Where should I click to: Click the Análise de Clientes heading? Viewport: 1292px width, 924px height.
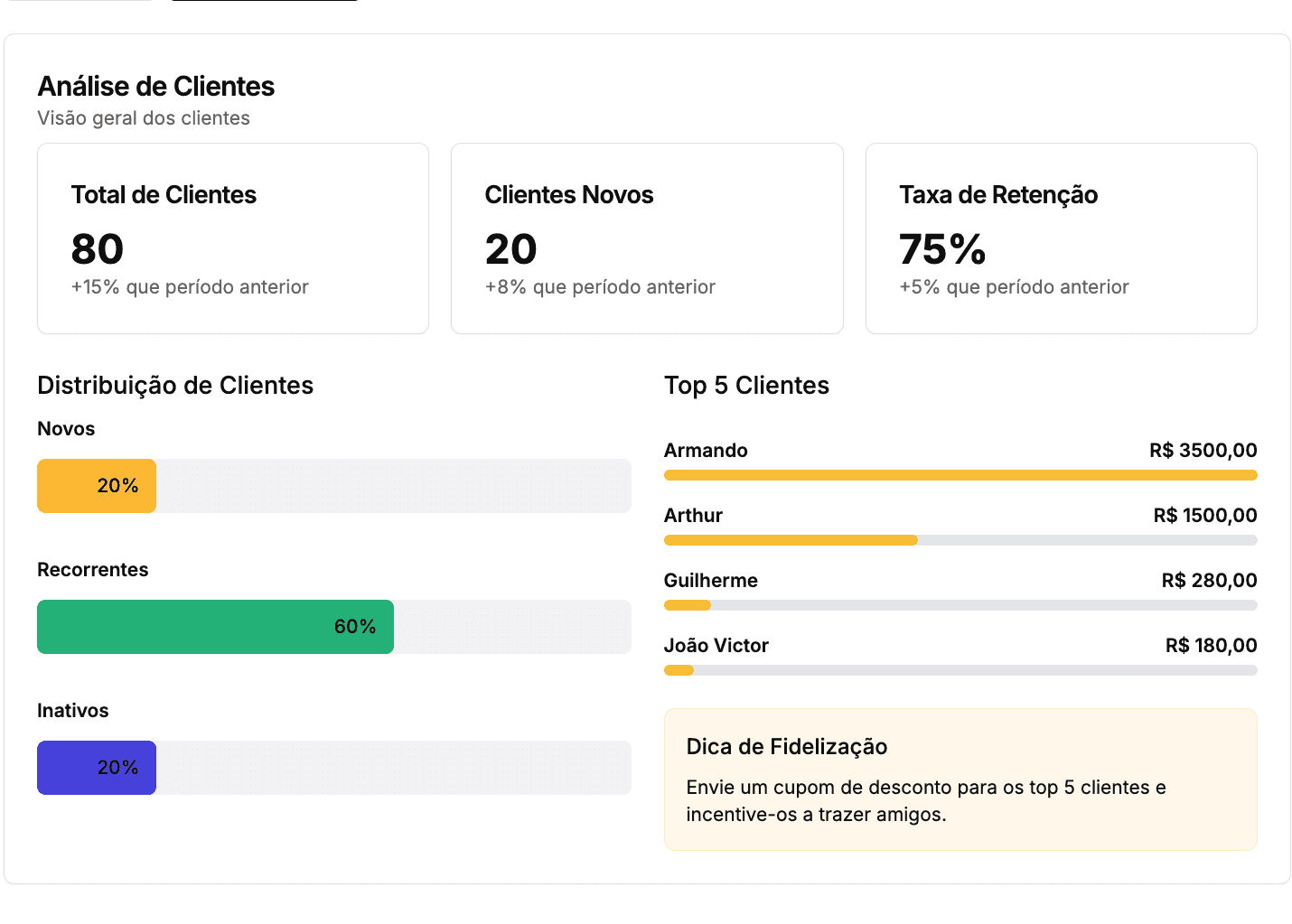(x=155, y=87)
